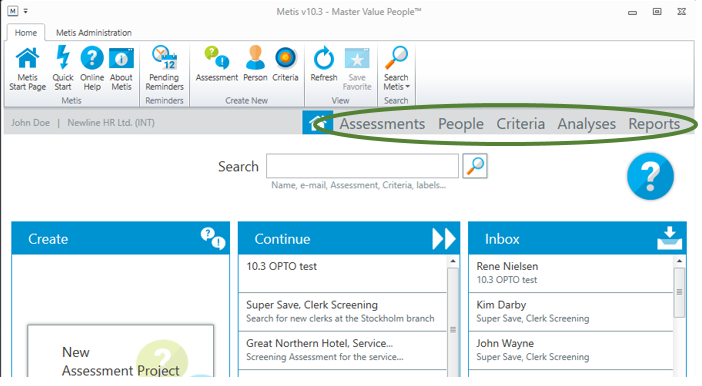This screenshot has width=702, height=386.
Task: Click the Continue fast-forward arrows icon
Action: 444,239
